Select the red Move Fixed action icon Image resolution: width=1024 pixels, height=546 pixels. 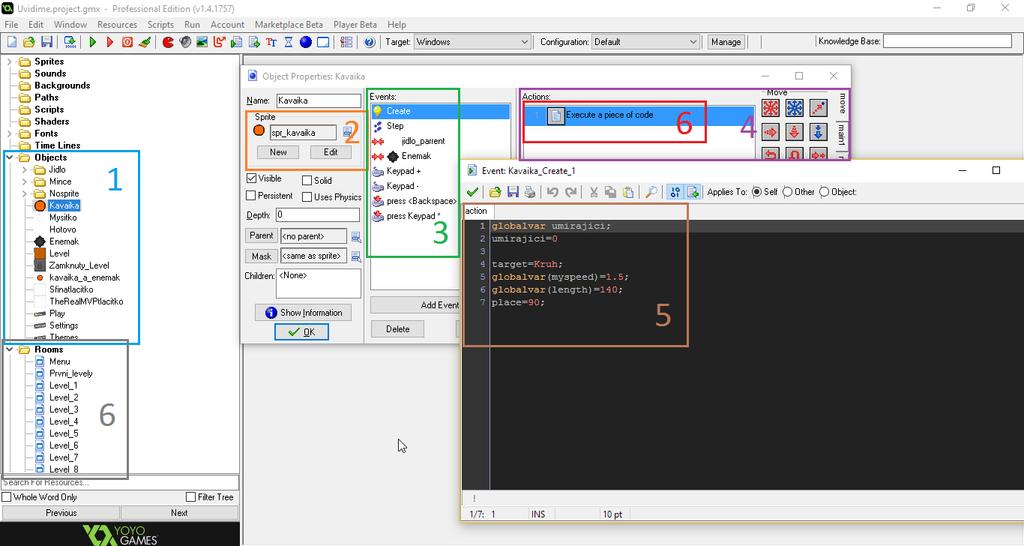pos(771,108)
